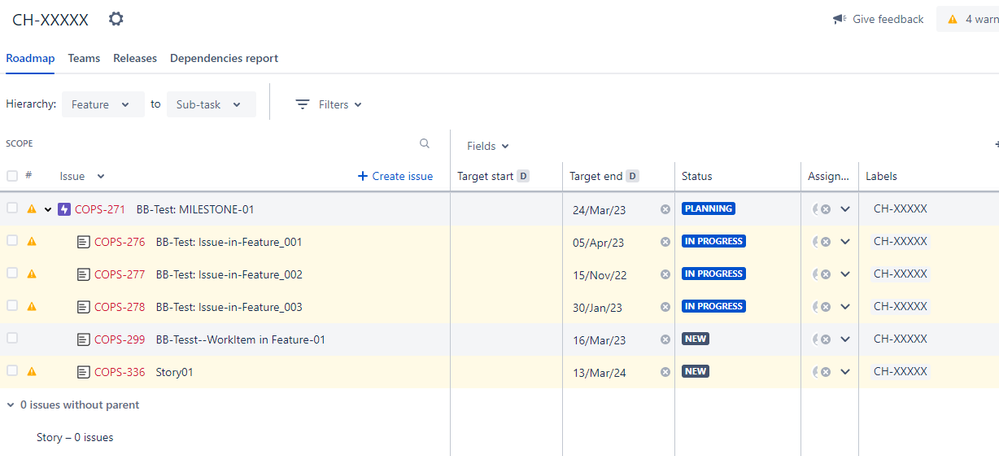Open the Filters dropdown

(329, 104)
